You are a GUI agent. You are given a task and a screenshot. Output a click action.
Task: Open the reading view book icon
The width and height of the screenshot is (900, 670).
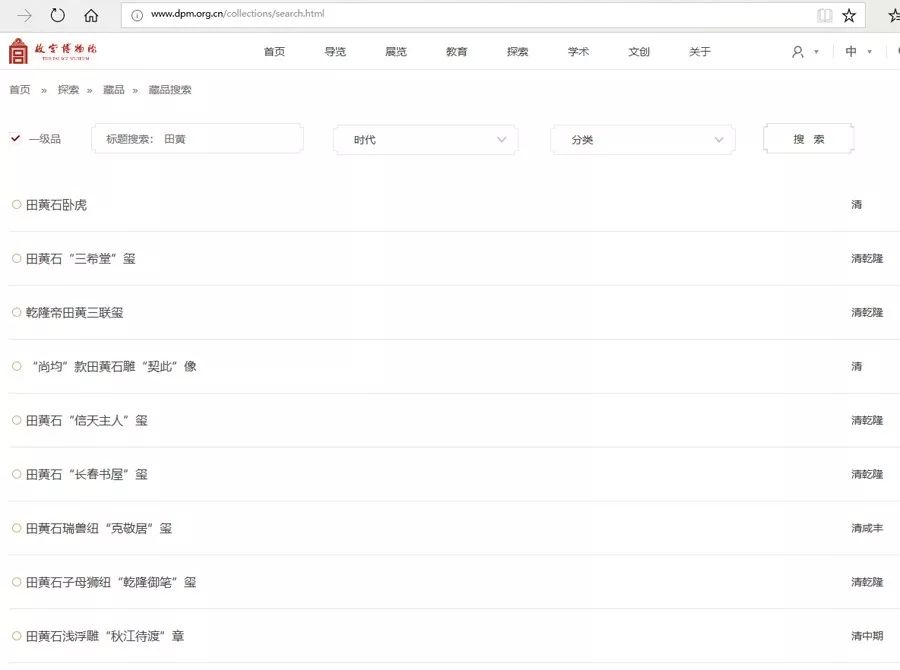824,16
